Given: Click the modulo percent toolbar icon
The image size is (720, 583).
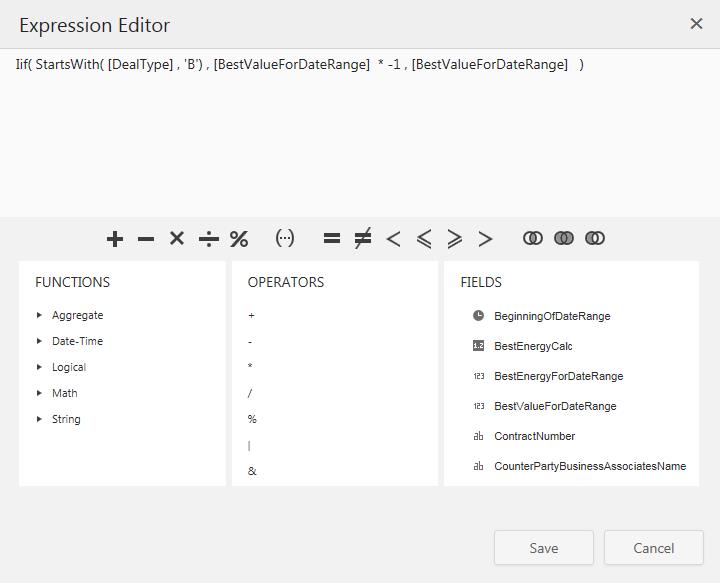Looking at the screenshot, I should 239,238.
